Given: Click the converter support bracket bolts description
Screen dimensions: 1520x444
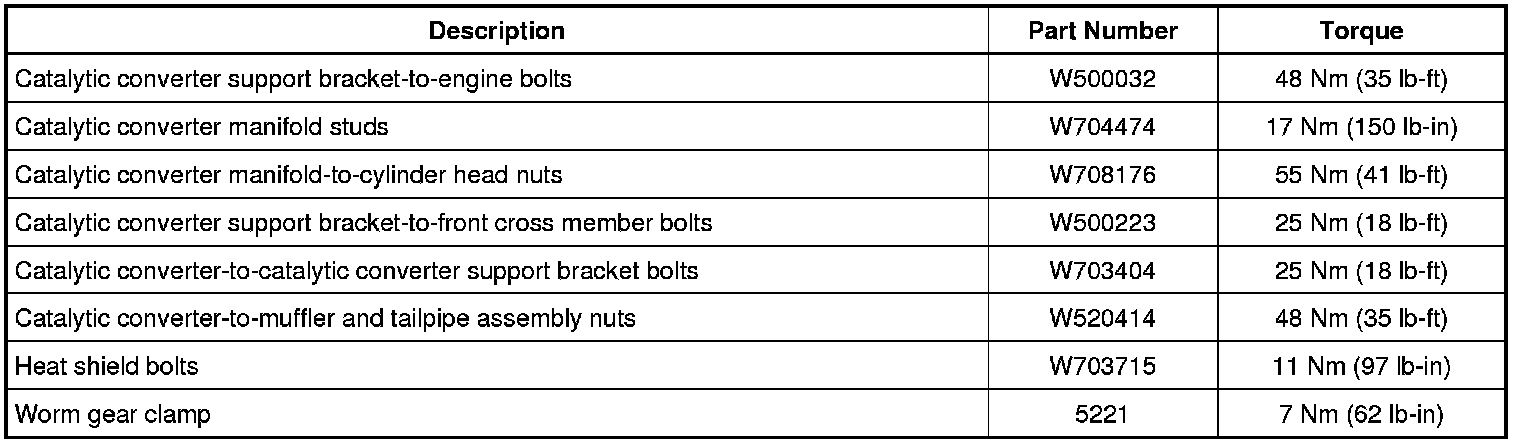Looking at the screenshot, I should pos(357,271).
